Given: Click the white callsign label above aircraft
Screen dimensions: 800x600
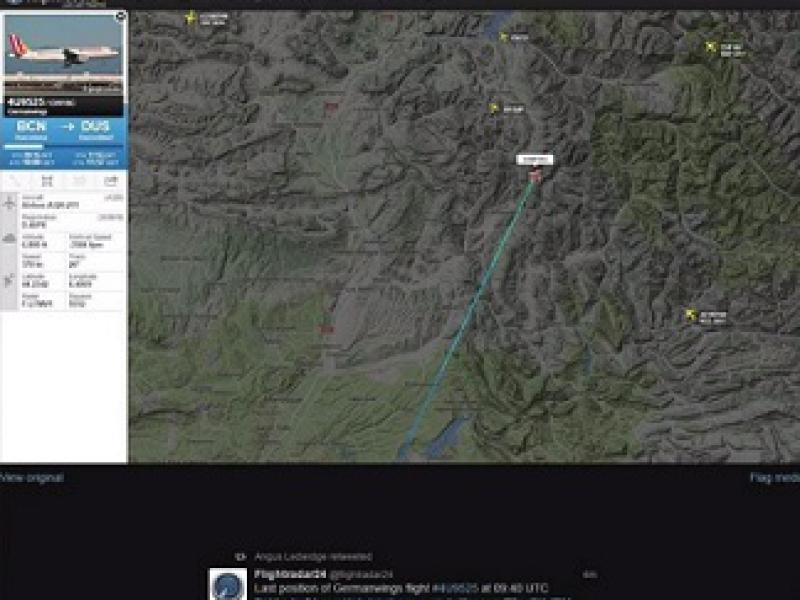Looking at the screenshot, I should pyautogui.click(x=534, y=160).
